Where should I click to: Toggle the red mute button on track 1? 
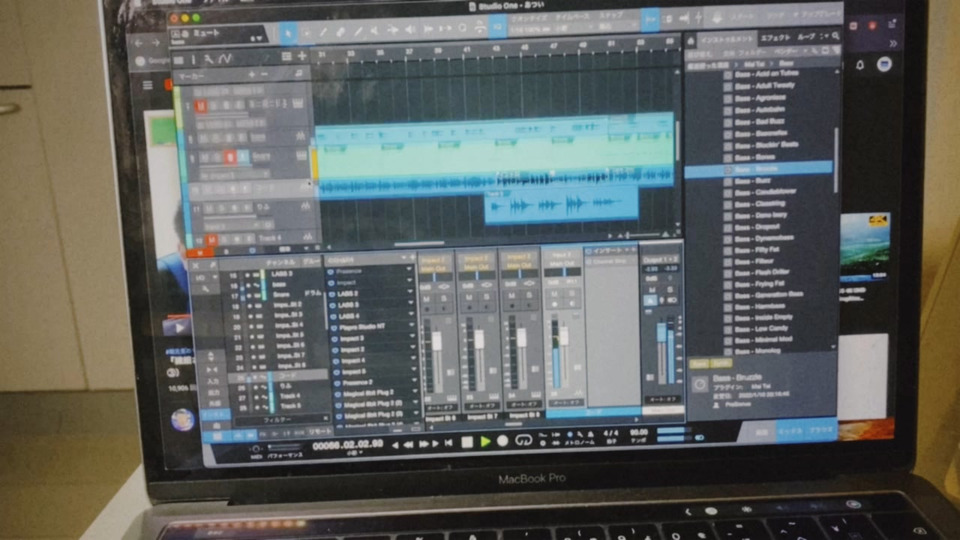coord(200,106)
